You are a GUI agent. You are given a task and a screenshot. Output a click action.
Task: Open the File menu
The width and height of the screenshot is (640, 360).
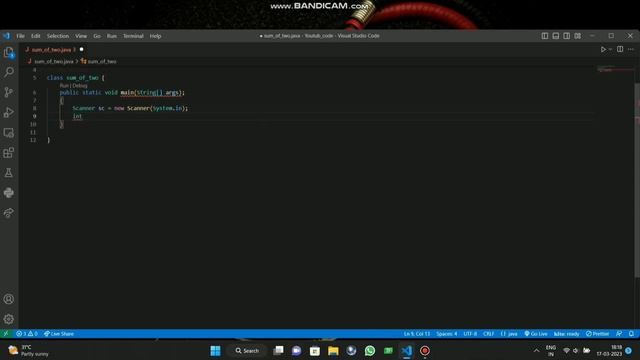pos(20,36)
